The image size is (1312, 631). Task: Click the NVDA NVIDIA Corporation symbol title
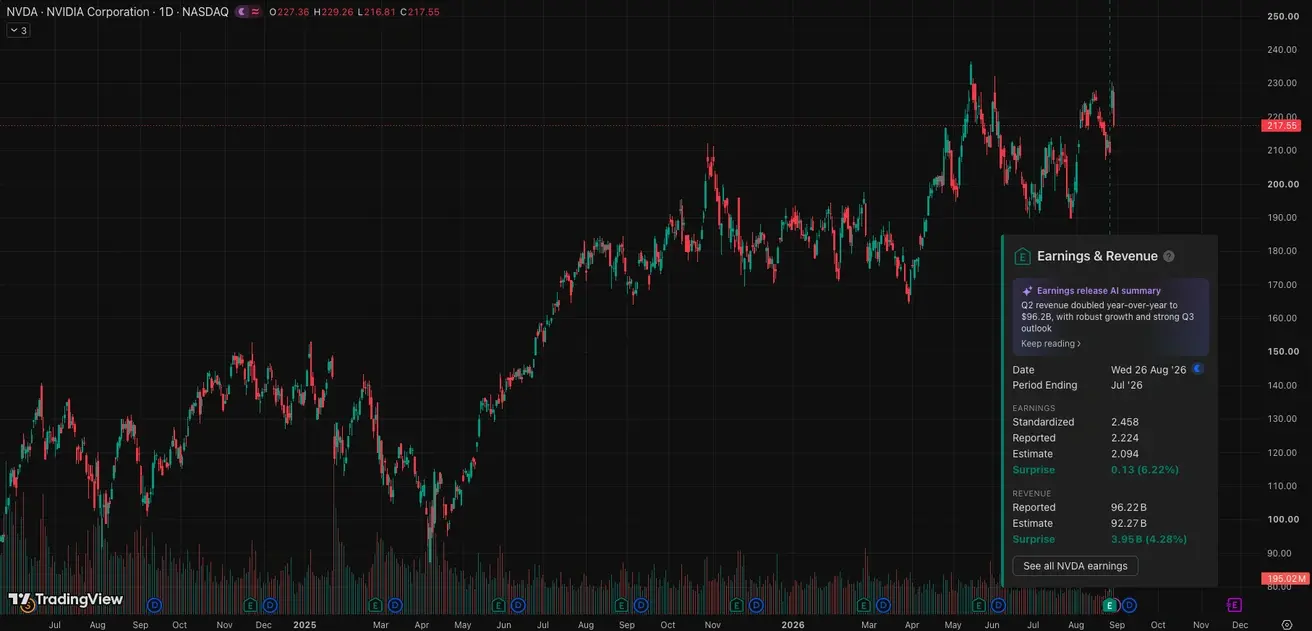76,12
